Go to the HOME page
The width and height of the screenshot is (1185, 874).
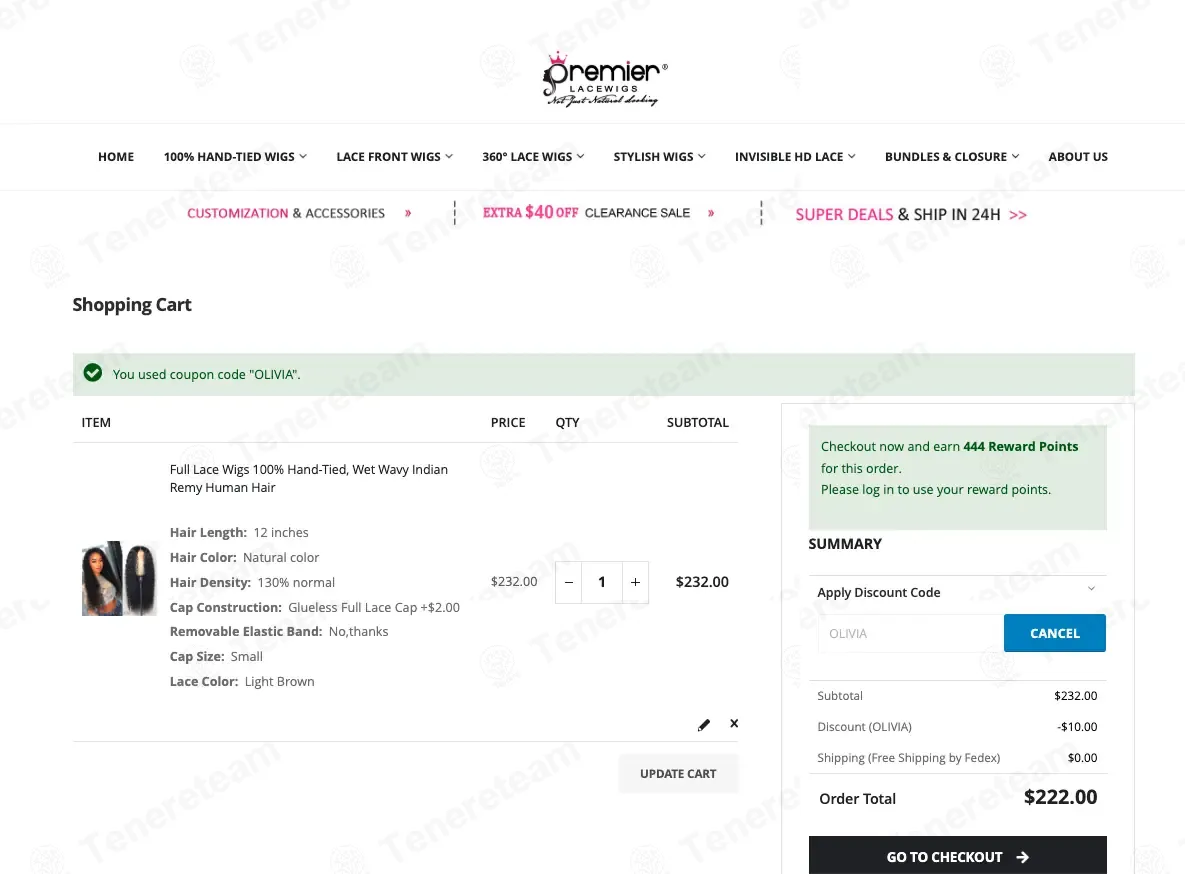click(x=116, y=157)
